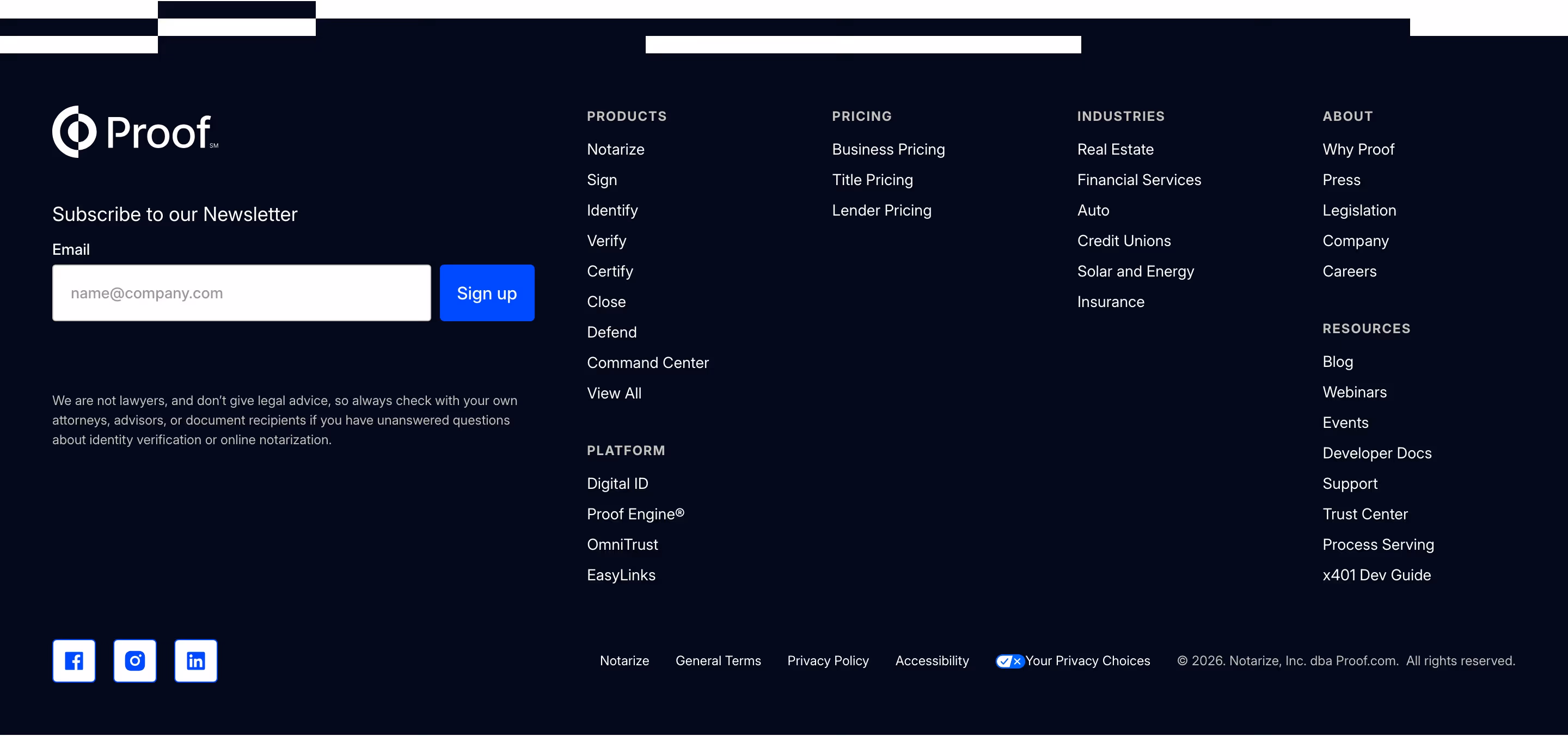The height and width of the screenshot is (736, 1568).
Task: Open Process Serving link
Action: 1378,544
